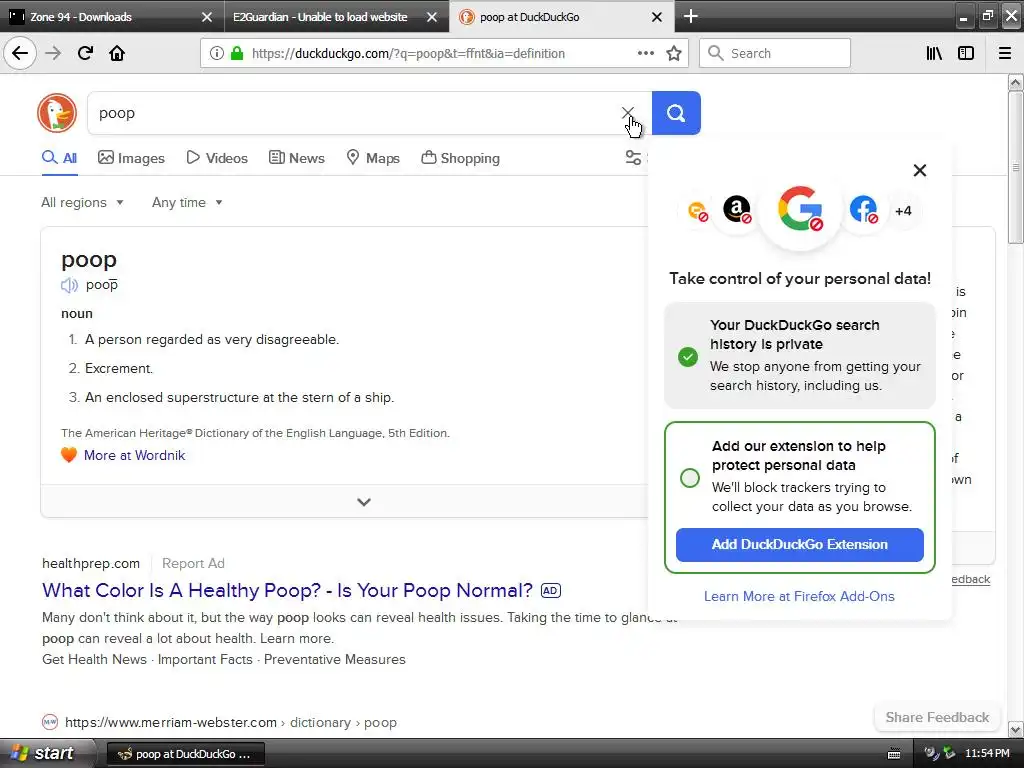Viewport: 1024px width, 768px height.
Task: Open the merriam-webster.com result URL
Action: (x=231, y=722)
